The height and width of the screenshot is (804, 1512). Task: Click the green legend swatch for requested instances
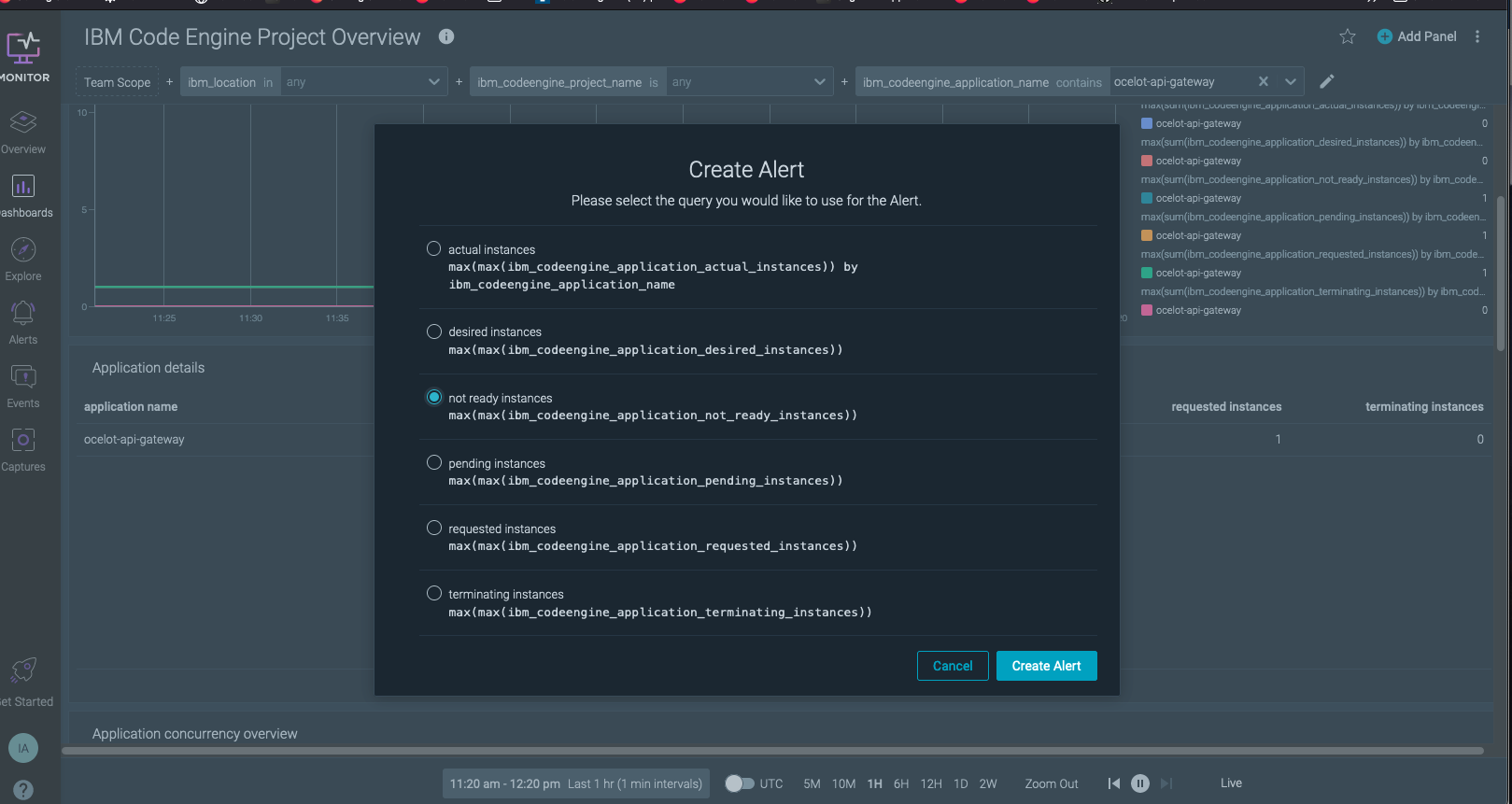point(1147,273)
